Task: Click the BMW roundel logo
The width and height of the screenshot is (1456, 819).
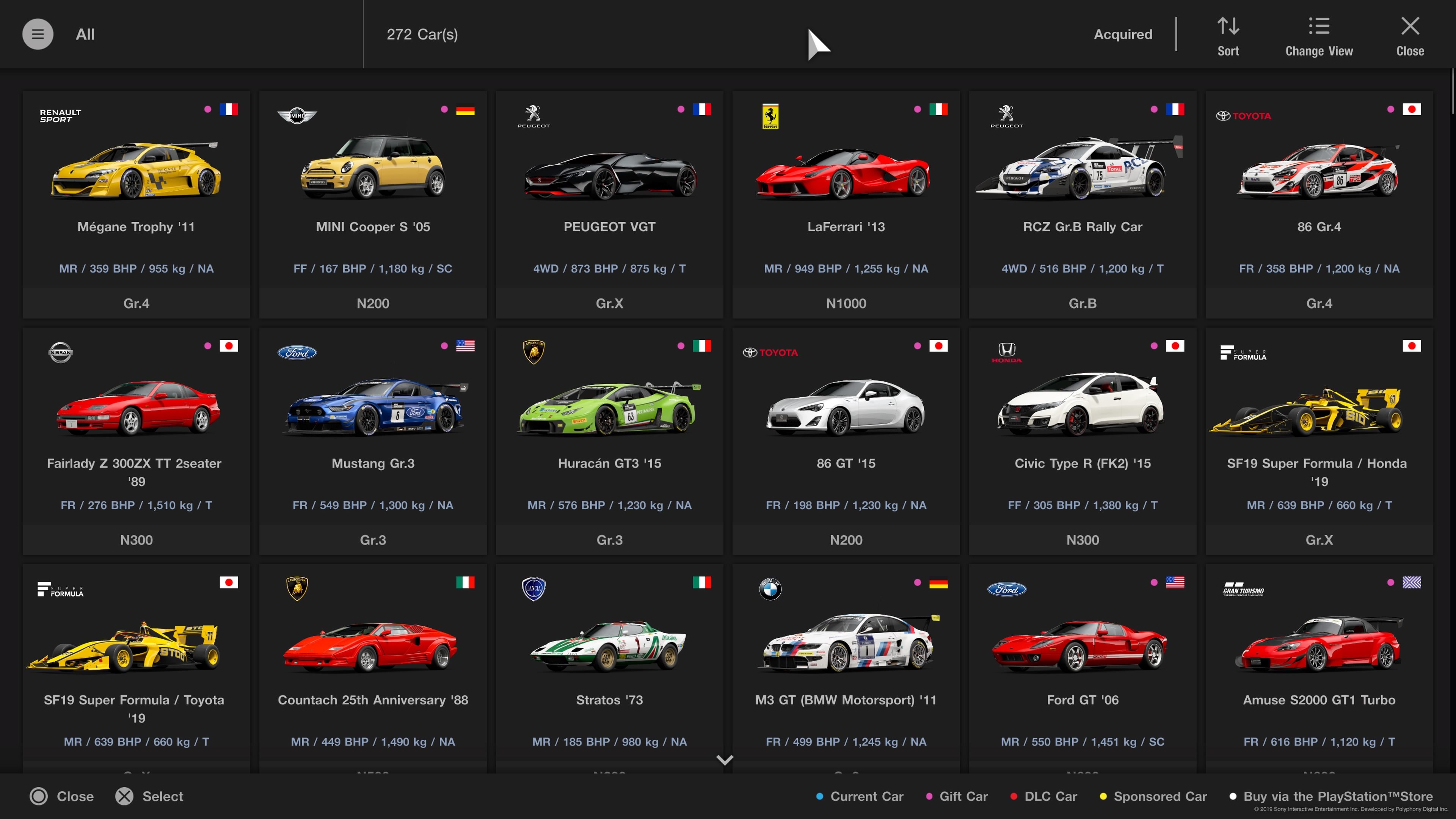Action: point(770,590)
